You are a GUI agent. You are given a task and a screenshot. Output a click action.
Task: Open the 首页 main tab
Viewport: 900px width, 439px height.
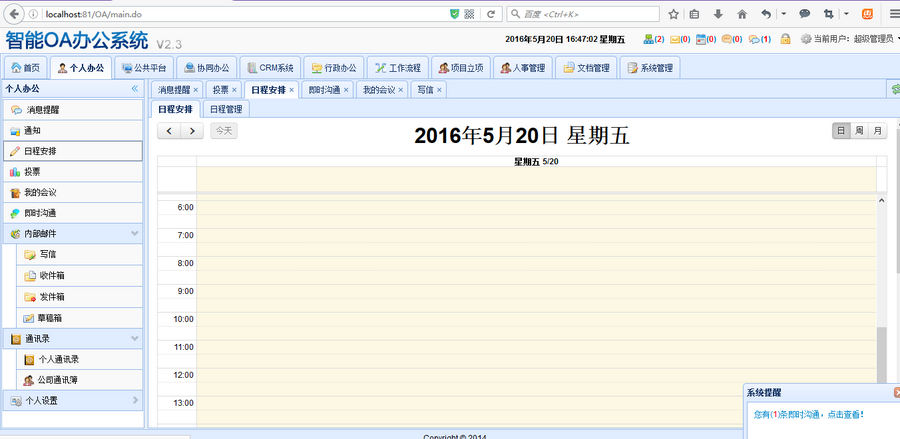25,68
